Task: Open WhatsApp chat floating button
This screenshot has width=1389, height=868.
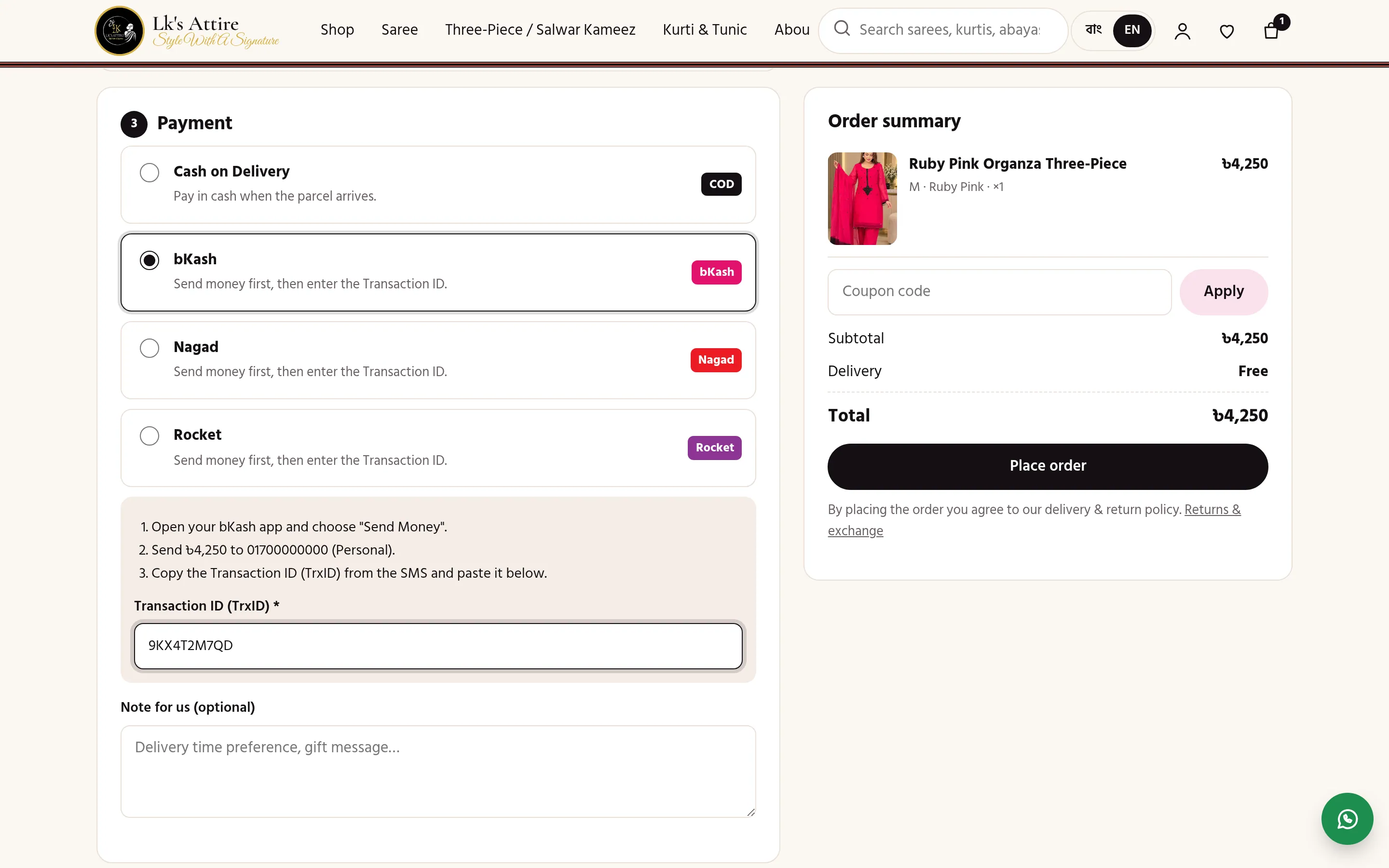Action: click(x=1347, y=819)
